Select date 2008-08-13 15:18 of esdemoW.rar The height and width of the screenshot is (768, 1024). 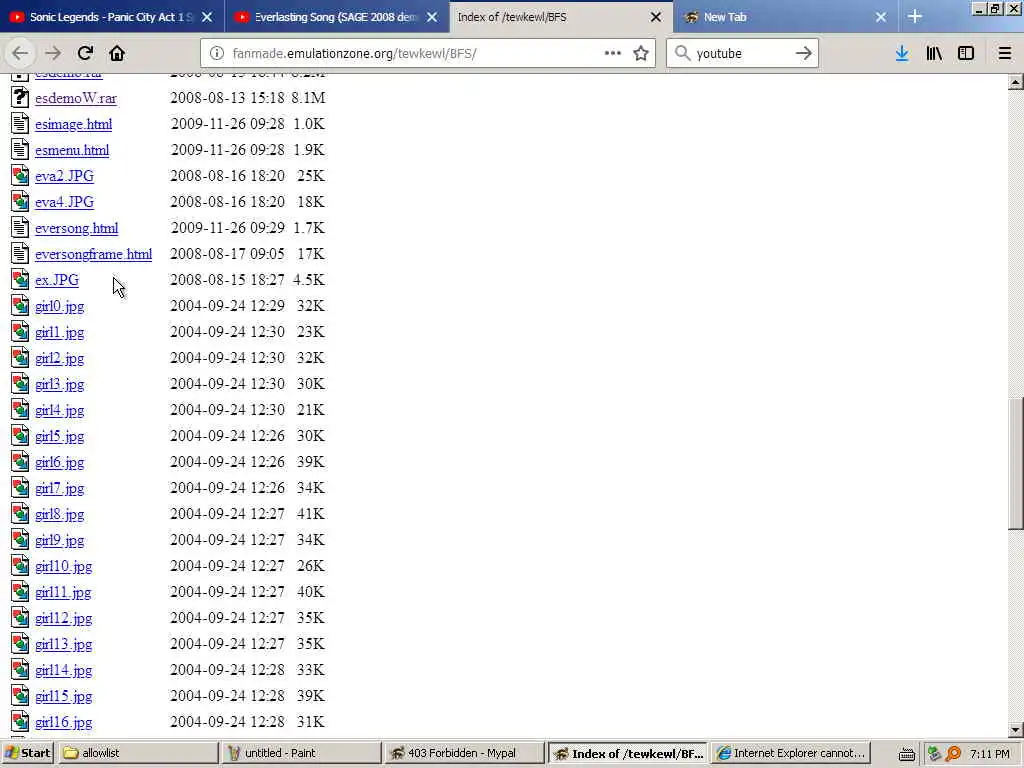pyautogui.click(x=227, y=98)
